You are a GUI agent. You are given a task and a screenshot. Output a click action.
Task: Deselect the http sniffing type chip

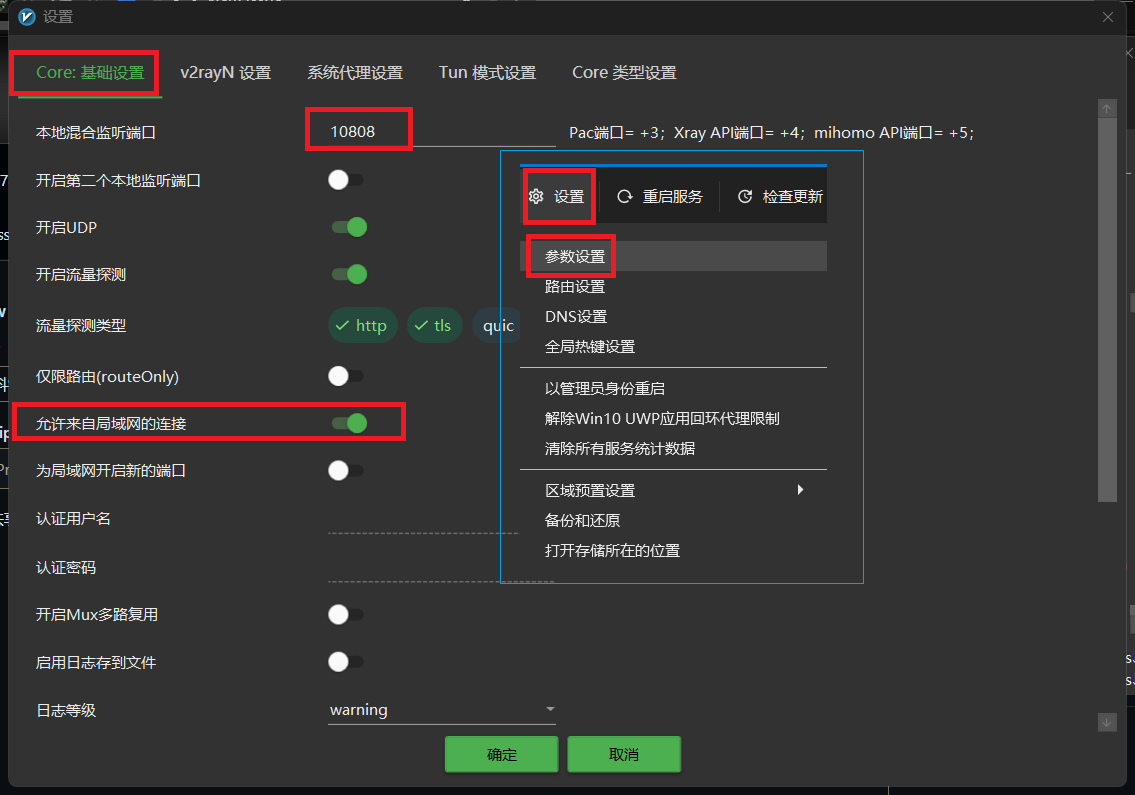click(363, 326)
